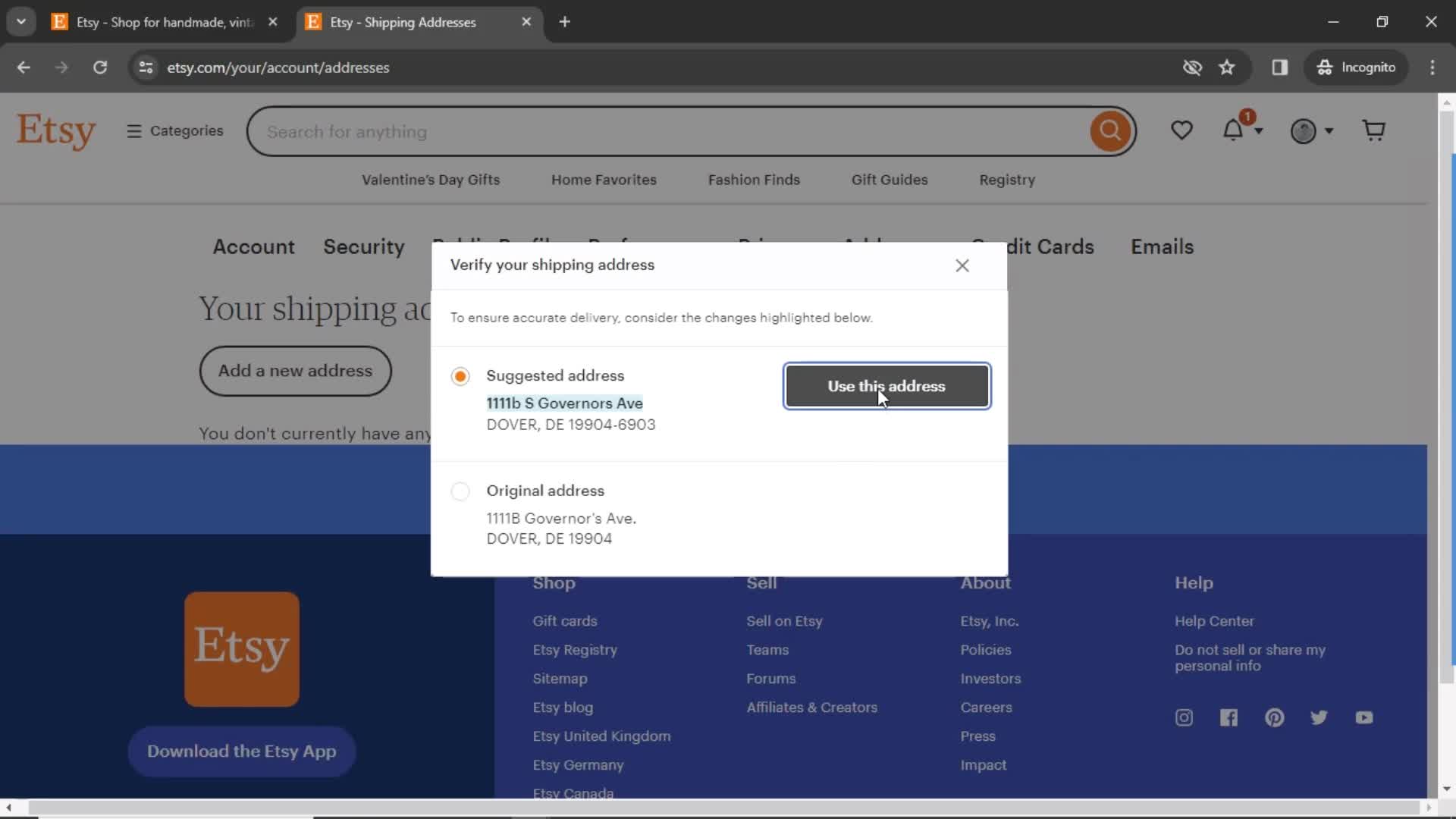The width and height of the screenshot is (1456, 819).
Task: Select the original address radio button
Action: (x=461, y=490)
